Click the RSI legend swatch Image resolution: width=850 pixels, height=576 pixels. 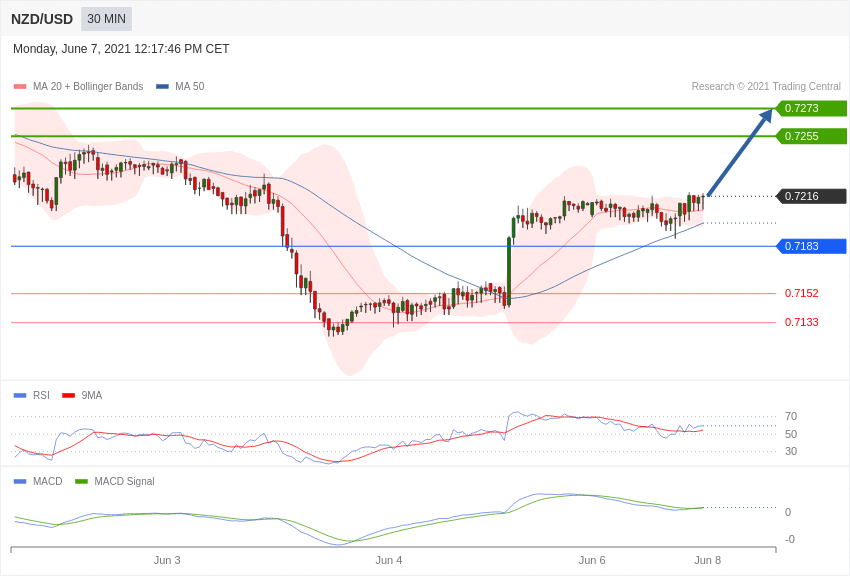click(x=20, y=396)
